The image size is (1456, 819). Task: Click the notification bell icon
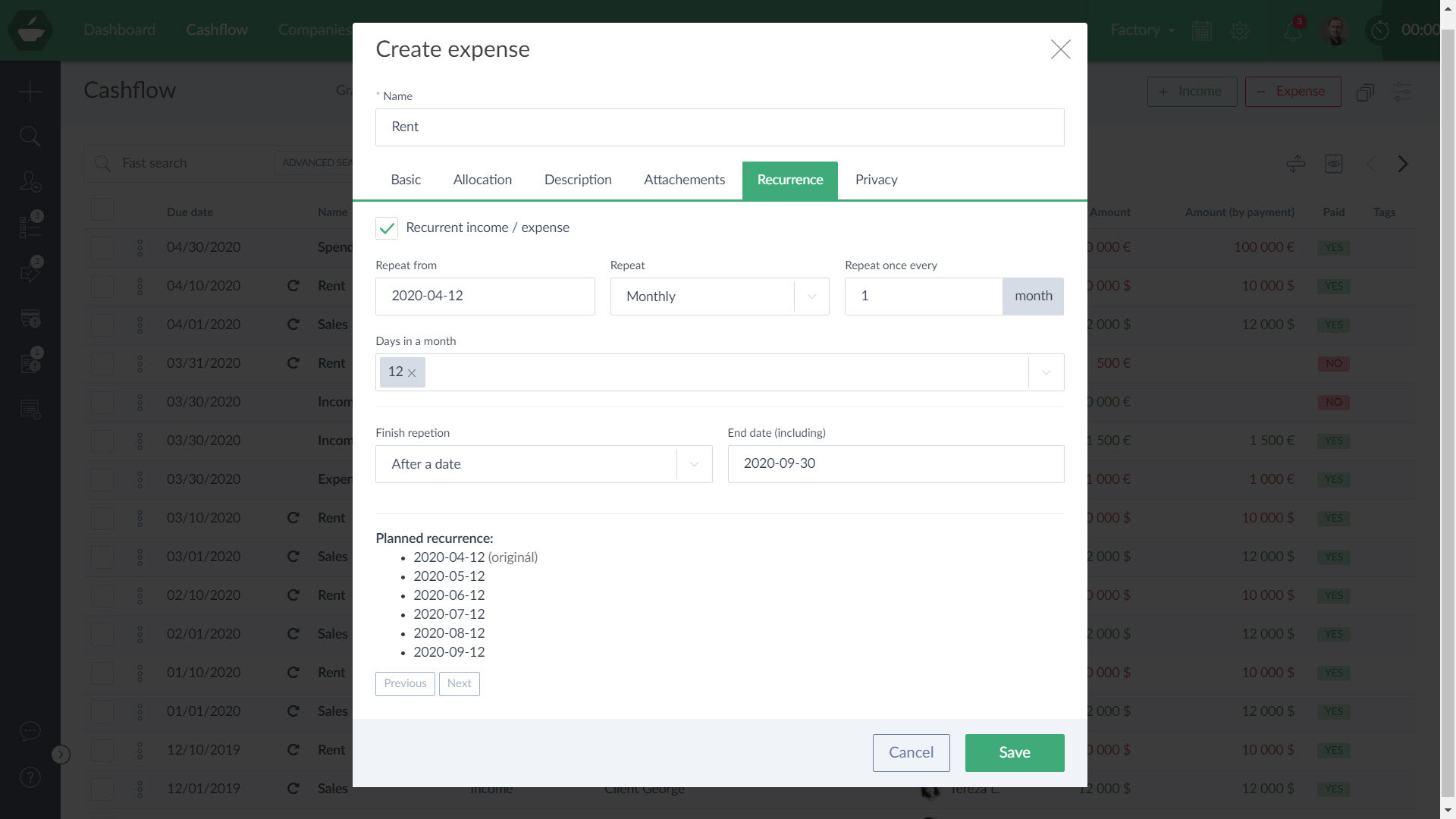click(x=1292, y=31)
